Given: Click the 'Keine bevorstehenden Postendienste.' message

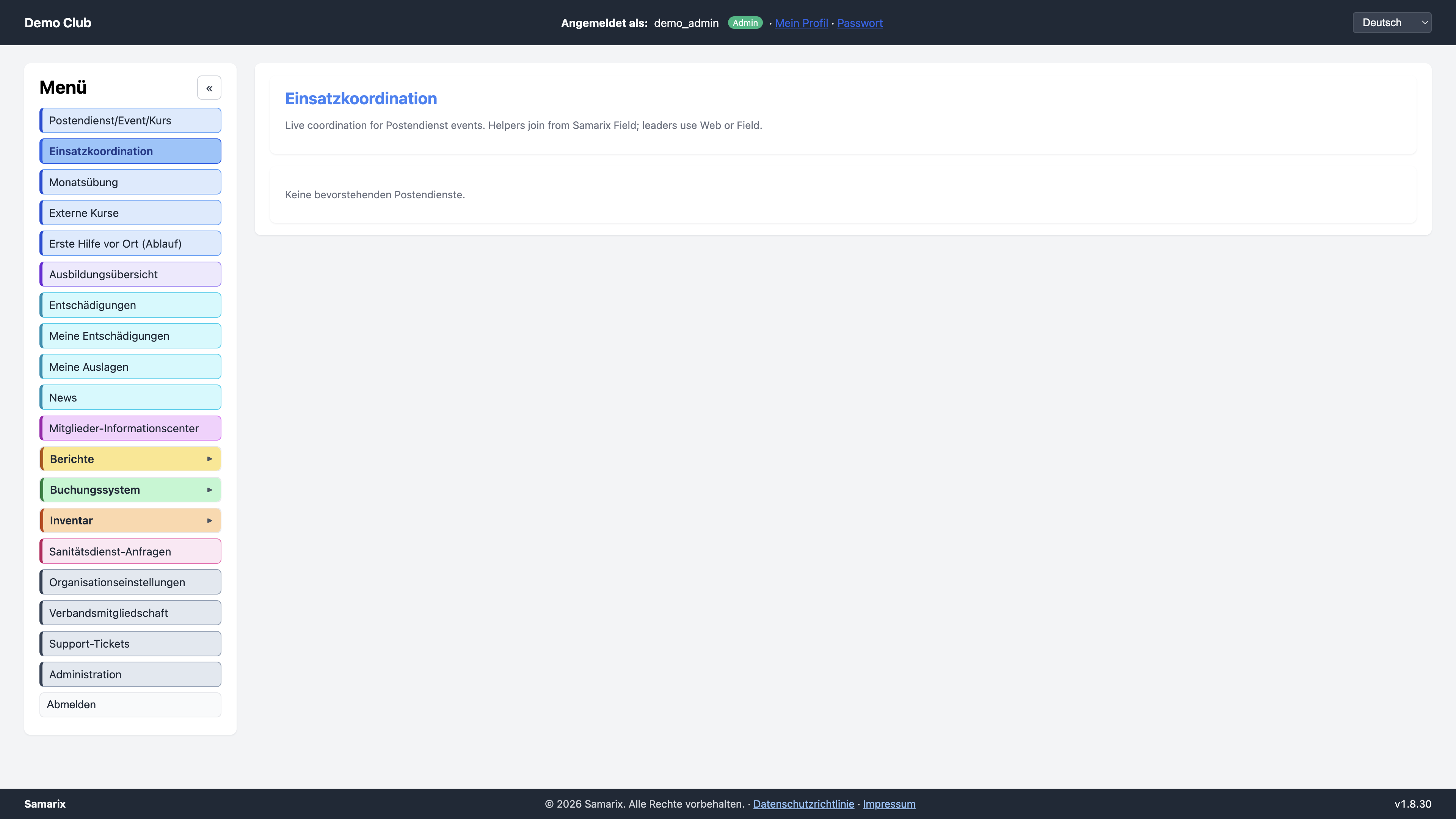Looking at the screenshot, I should tap(375, 195).
